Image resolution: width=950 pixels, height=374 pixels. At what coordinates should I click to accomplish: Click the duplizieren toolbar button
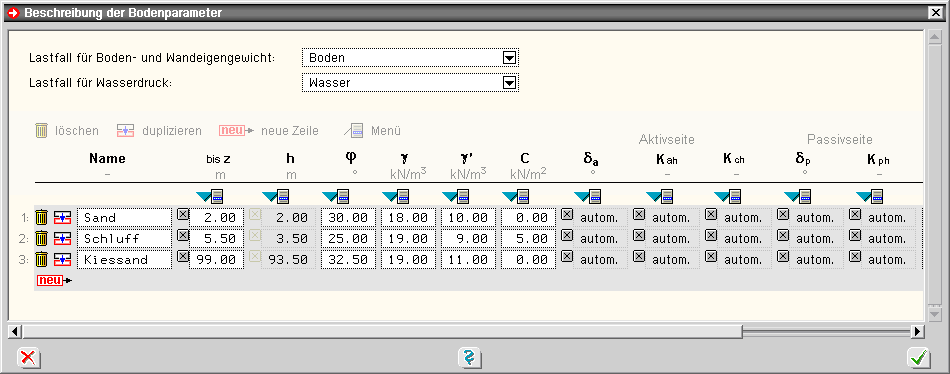pyautogui.click(x=159, y=131)
